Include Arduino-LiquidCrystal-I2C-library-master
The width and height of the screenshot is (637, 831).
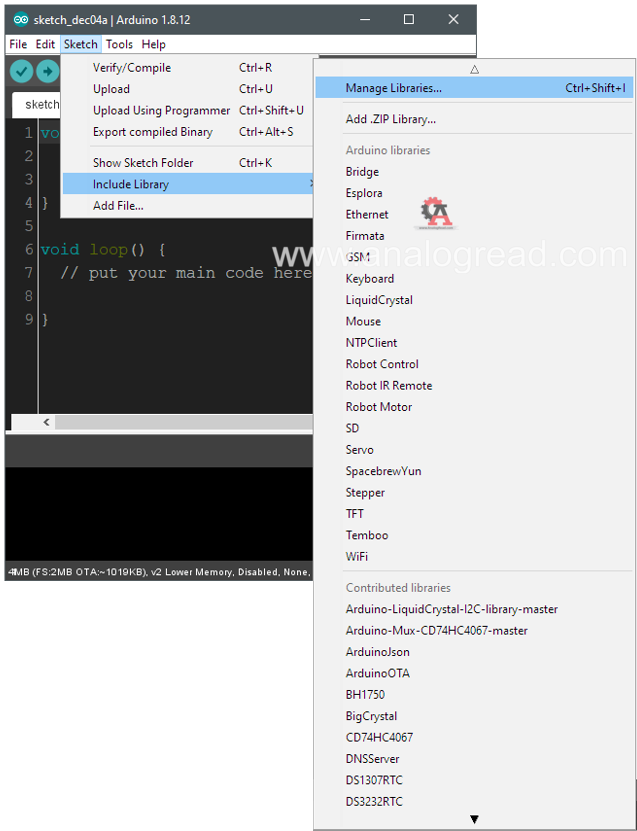click(474, 609)
